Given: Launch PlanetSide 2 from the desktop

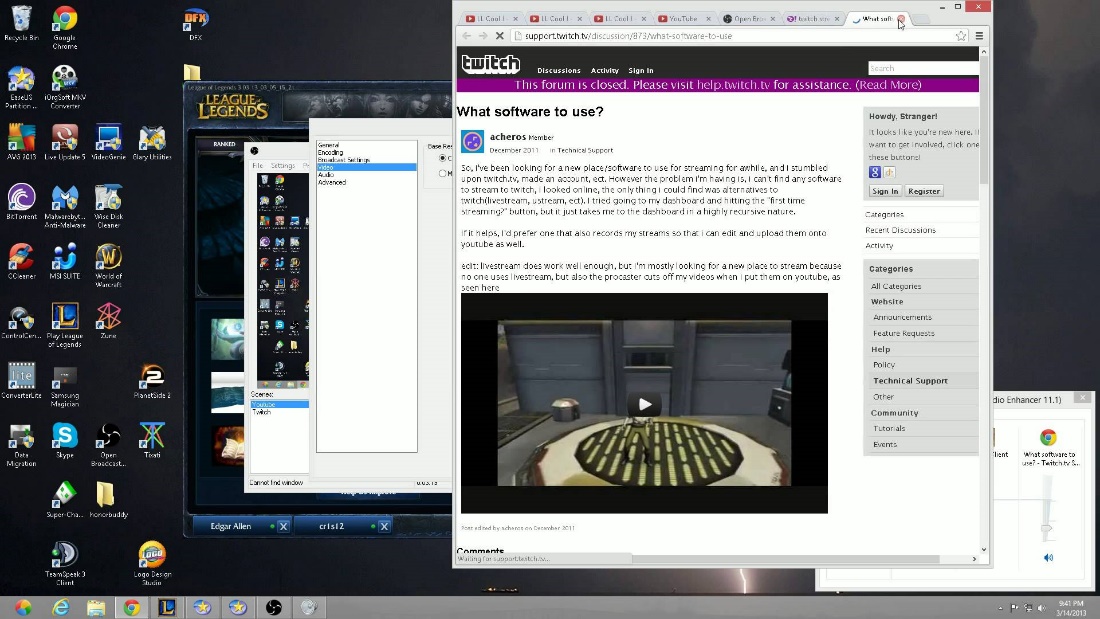Looking at the screenshot, I should tap(152, 380).
